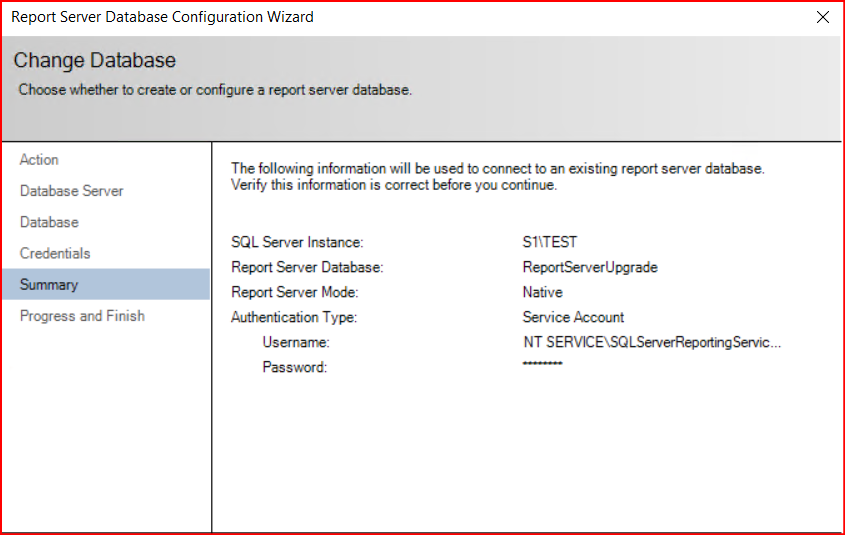Click the SQL Server Instance label
Screen dimensions: 845x535
(297, 242)
